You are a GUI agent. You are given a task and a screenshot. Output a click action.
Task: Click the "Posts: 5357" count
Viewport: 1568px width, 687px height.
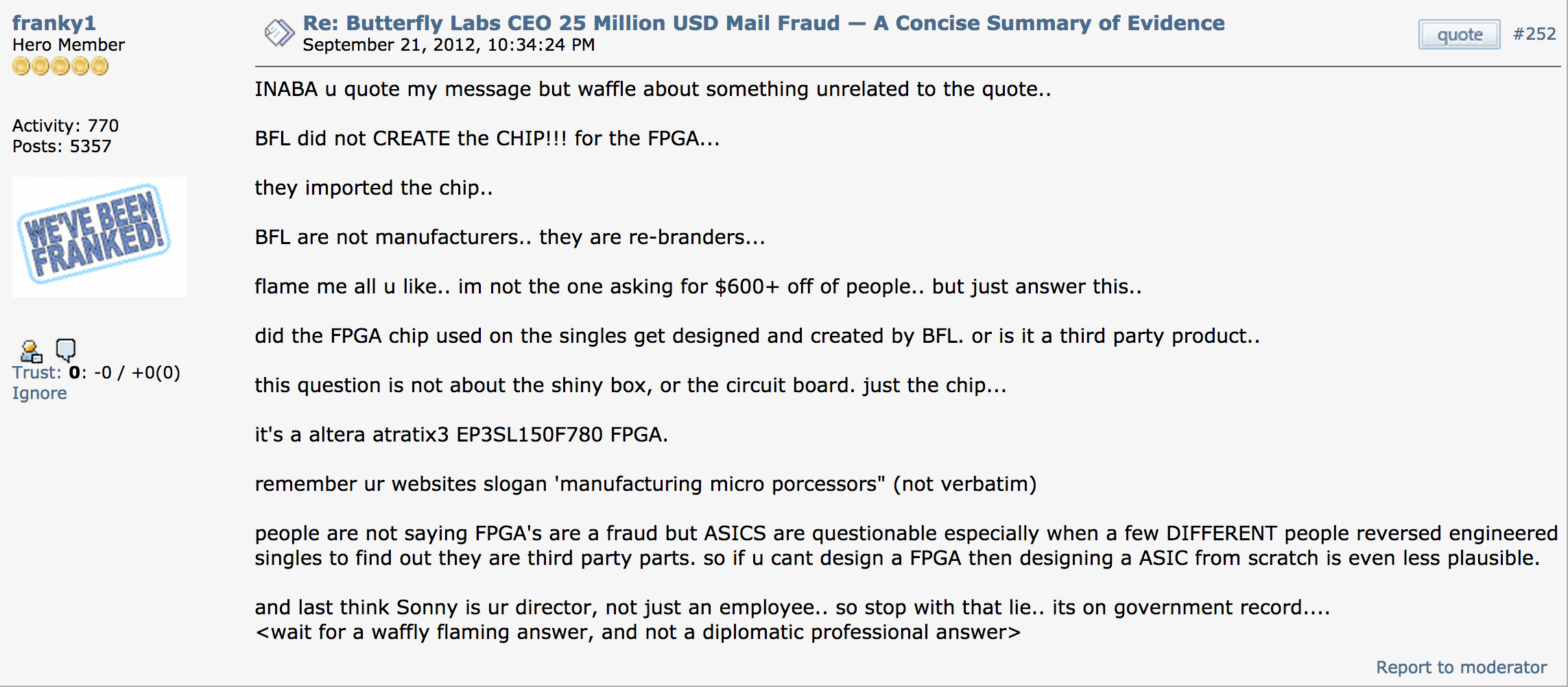click(x=61, y=146)
